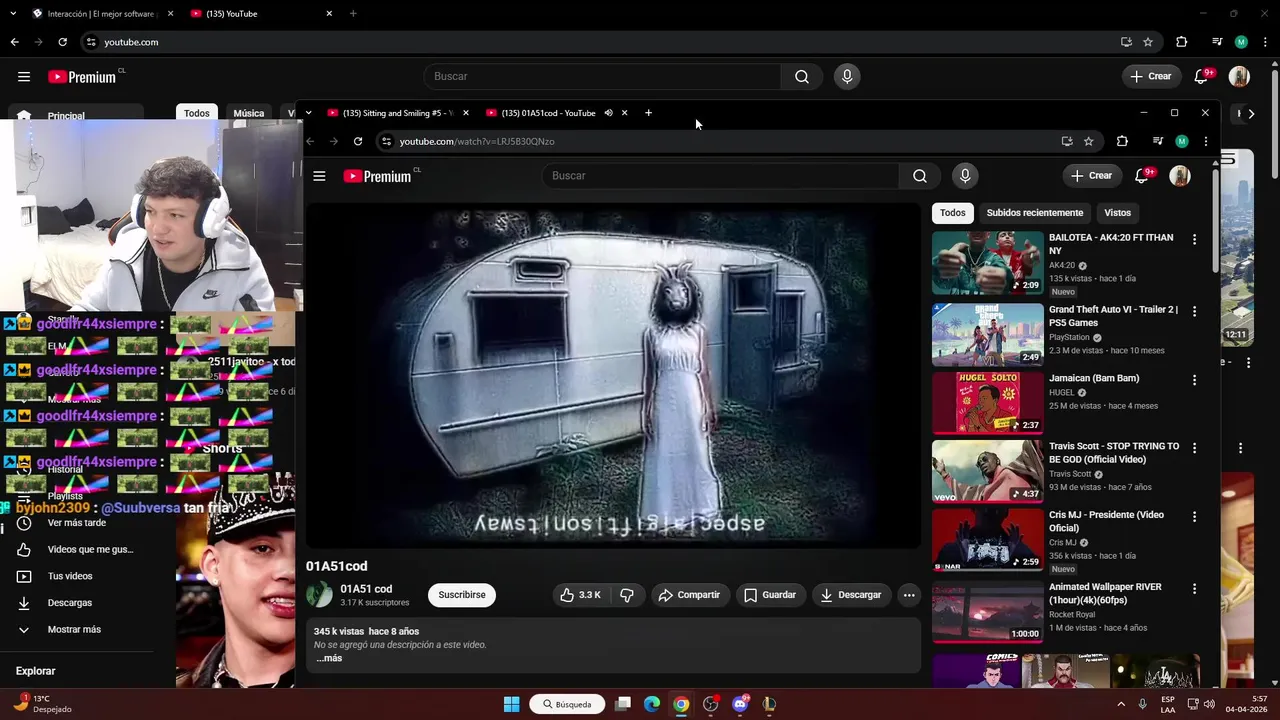Select the Subidos recientemente filter chip
1280x720 pixels.
pos(1035,213)
